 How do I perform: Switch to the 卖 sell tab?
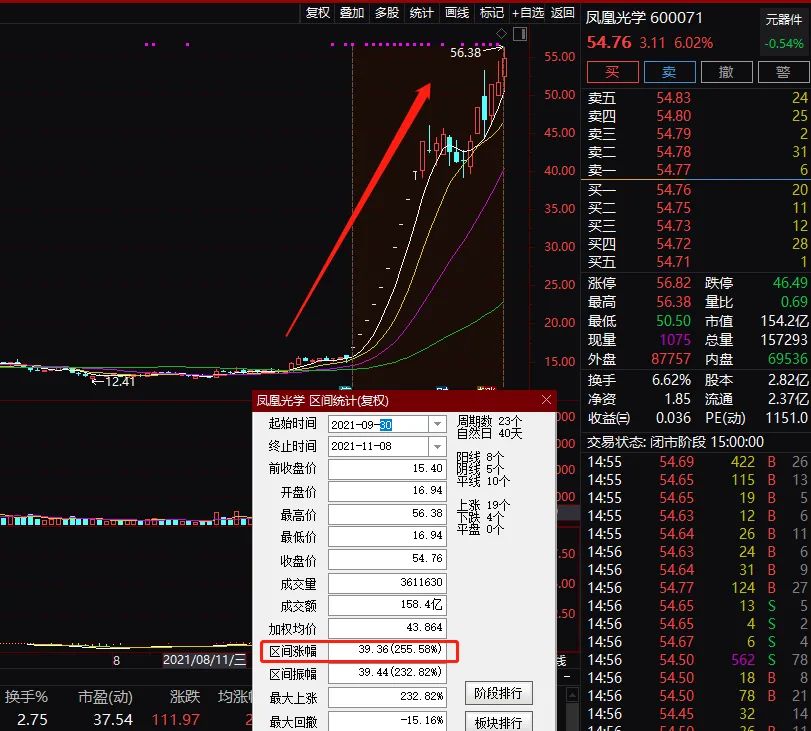pos(669,71)
